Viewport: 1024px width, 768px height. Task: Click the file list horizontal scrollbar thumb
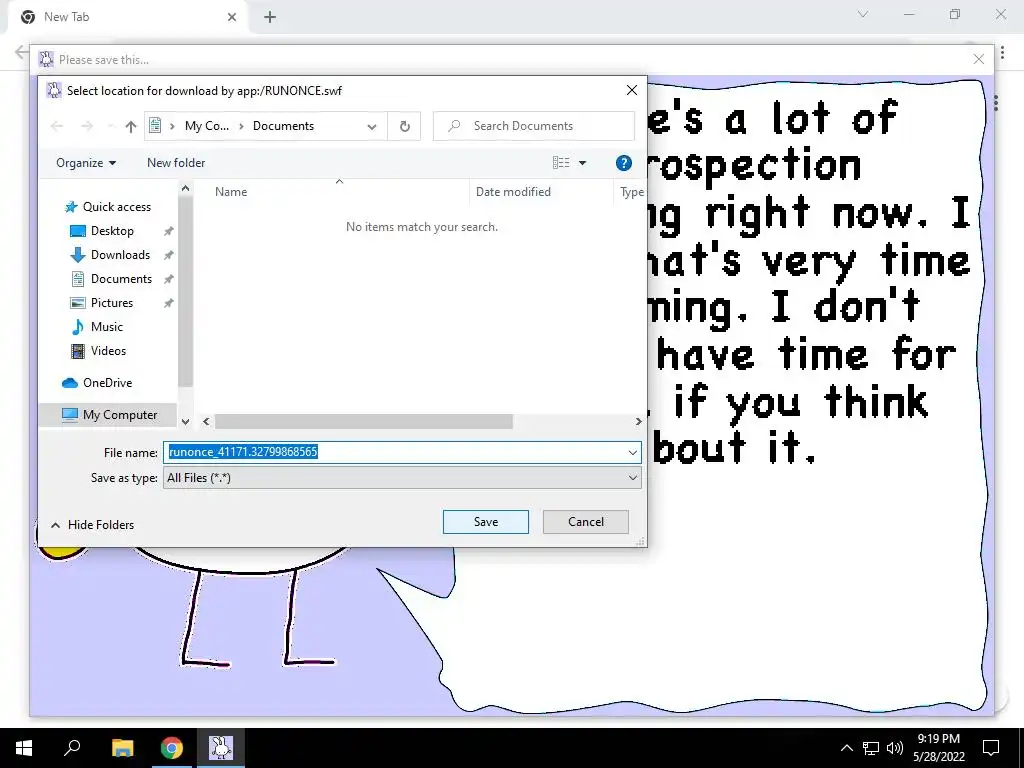coord(364,422)
